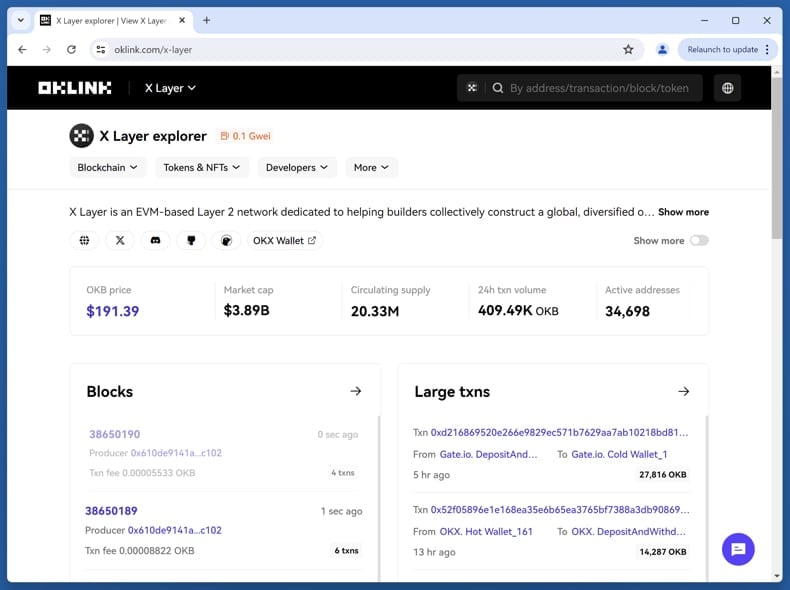Click the address/transaction search field

coord(598,88)
